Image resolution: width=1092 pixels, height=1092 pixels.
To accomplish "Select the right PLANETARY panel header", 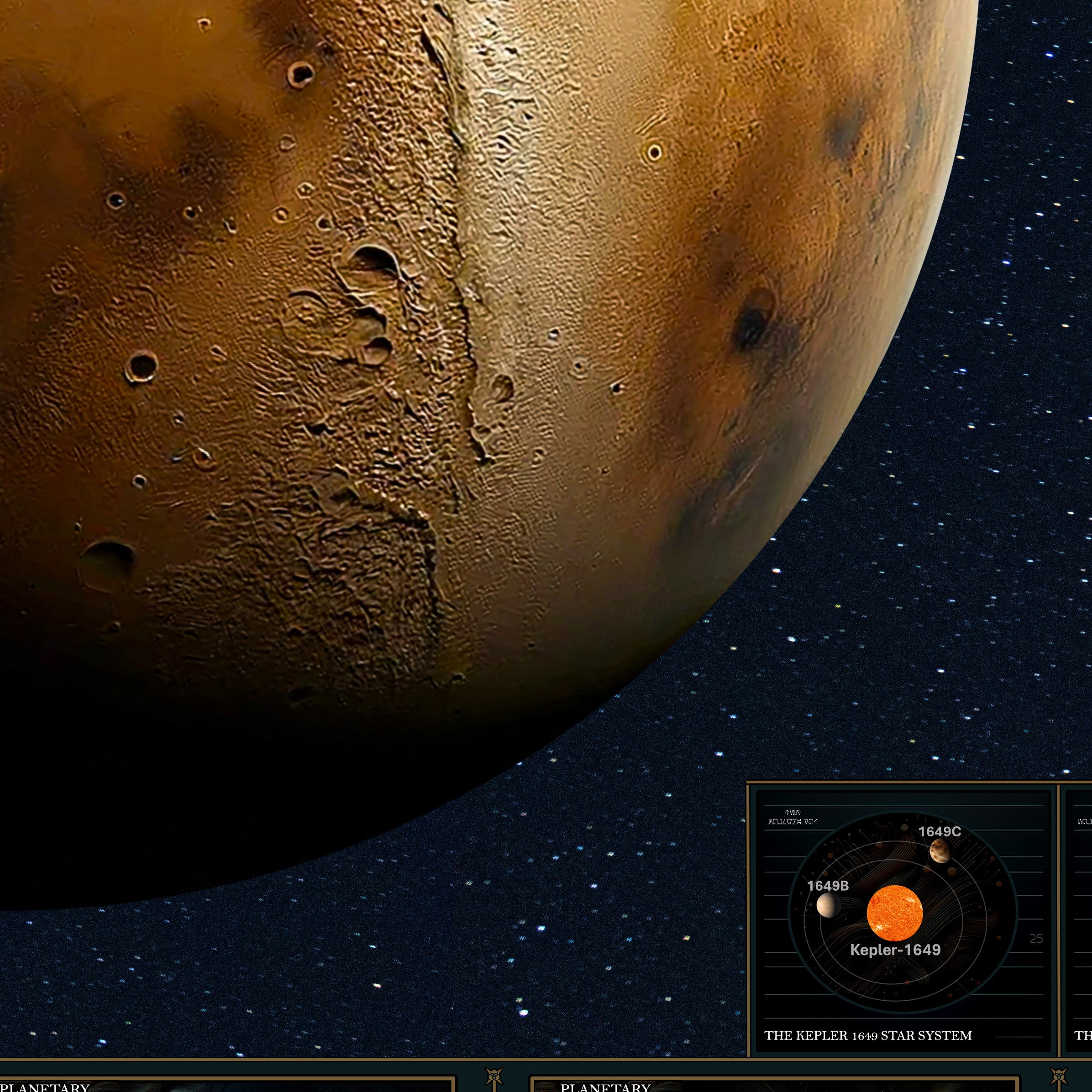I will click(605, 1088).
